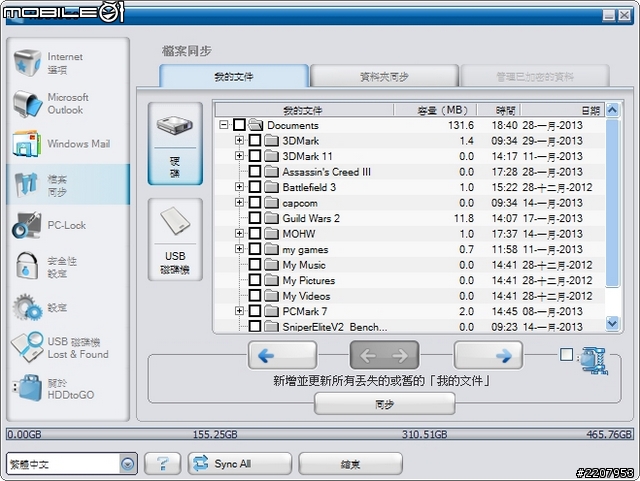Image resolution: width=640 pixels, height=481 pixels.
Task: Choose left arrow sync direction
Action: point(282,356)
